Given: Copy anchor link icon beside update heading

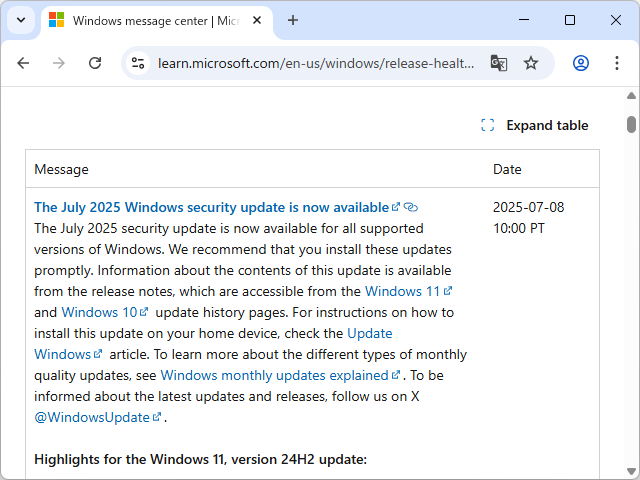Looking at the screenshot, I should coord(411,207).
